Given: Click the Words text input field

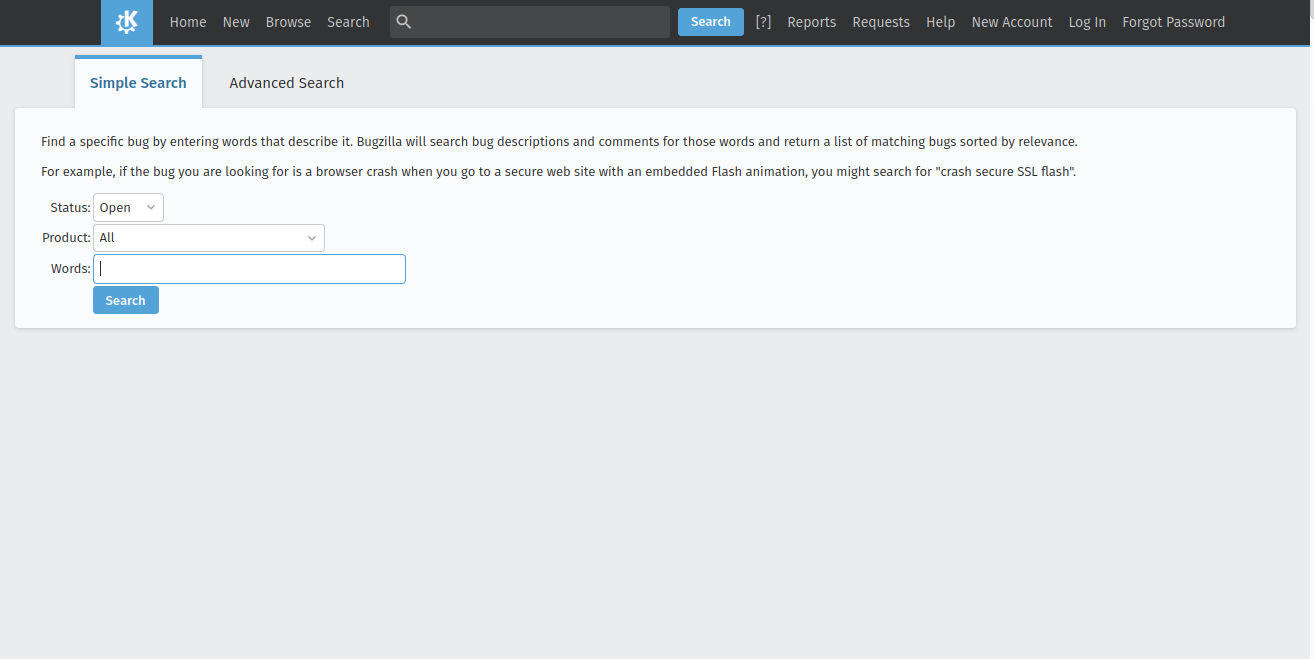Looking at the screenshot, I should point(249,269).
